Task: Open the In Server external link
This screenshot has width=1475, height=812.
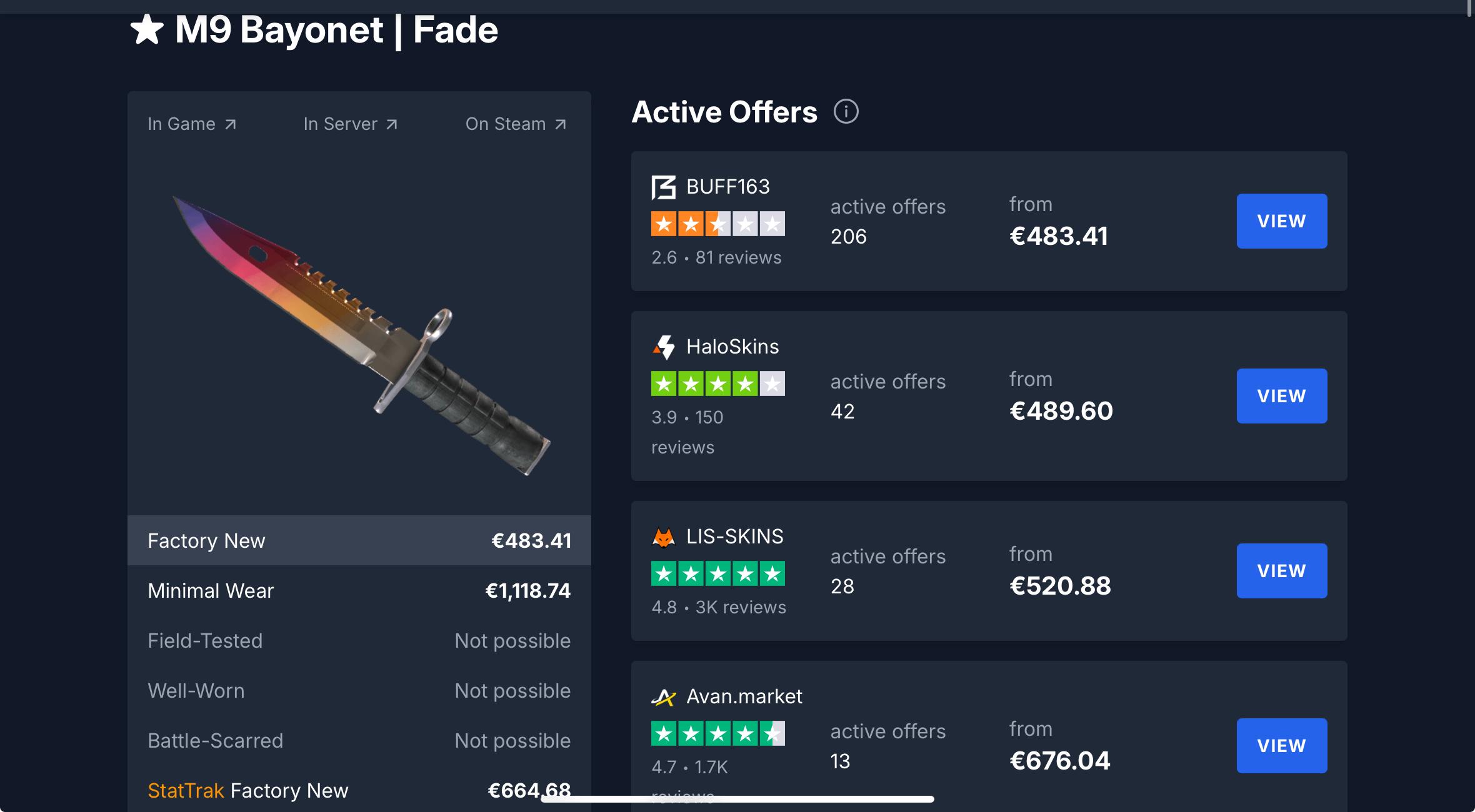Action: (350, 124)
